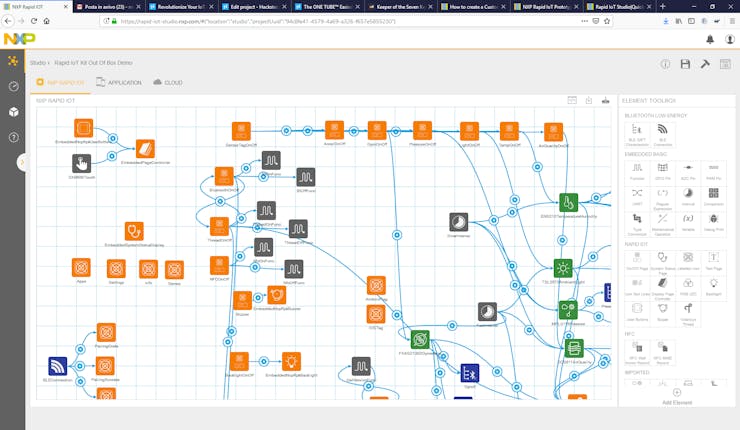Pick Buzzer element in toolbox

(x=663, y=312)
